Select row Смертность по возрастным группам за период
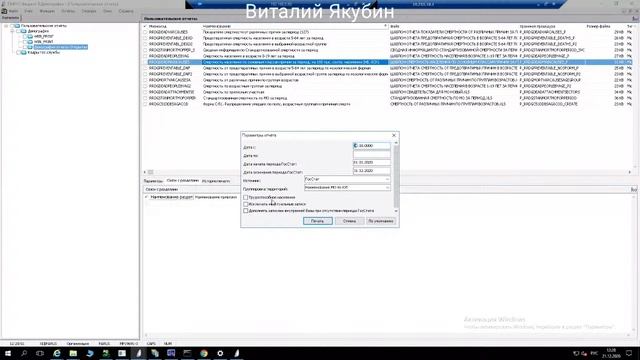The width and height of the screenshot is (640, 360). [387, 86]
